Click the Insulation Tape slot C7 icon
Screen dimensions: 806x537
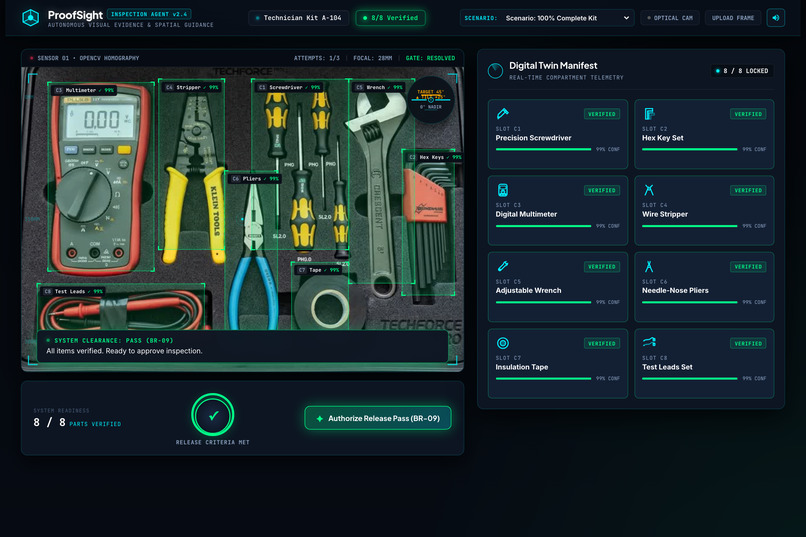[503, 343]
